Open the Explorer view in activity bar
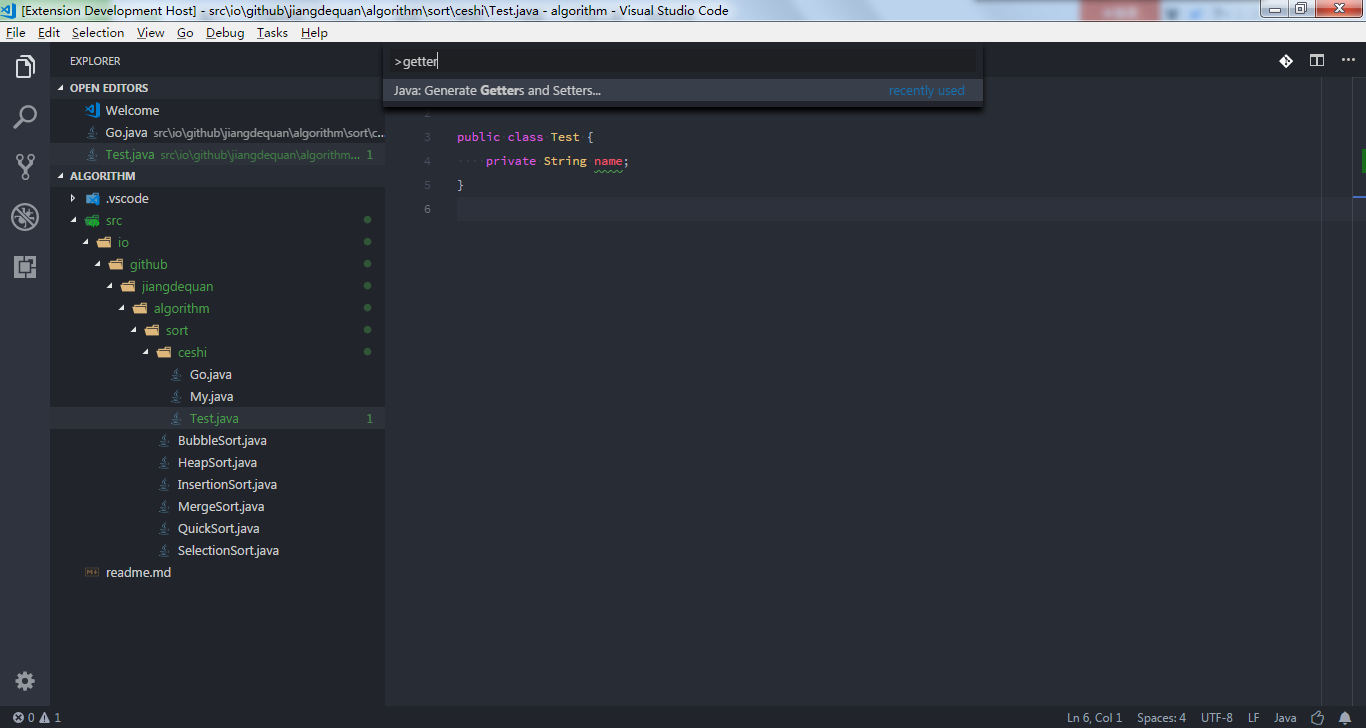This screenshot has height=728, width=1366. 25,67
